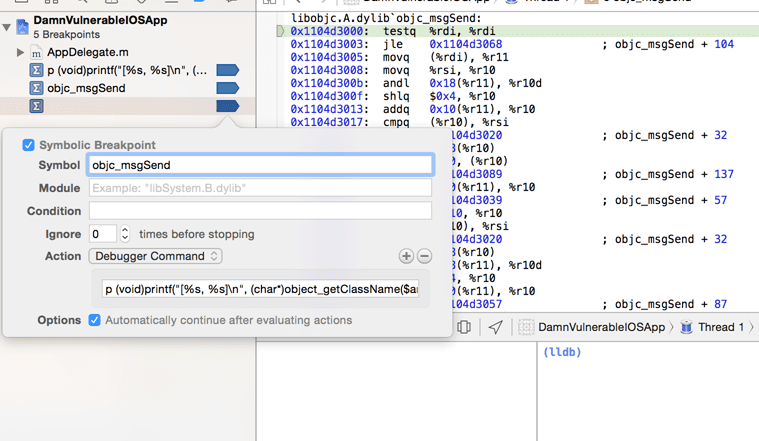
Task: Click Thread 1 in the debug breadcrumb
Action: pyautogui.click(x=720, y=327)
